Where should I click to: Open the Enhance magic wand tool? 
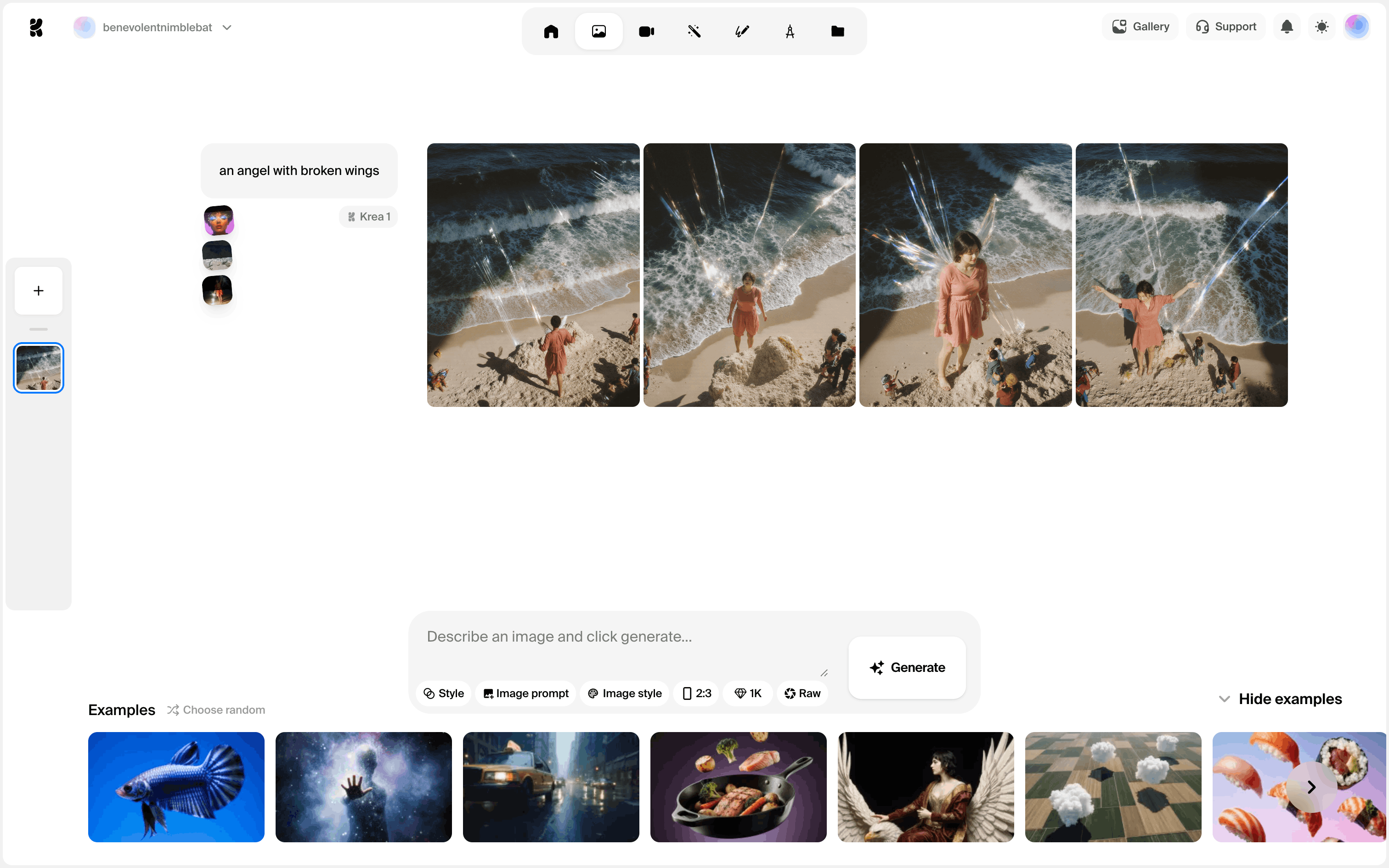point(694,31)
